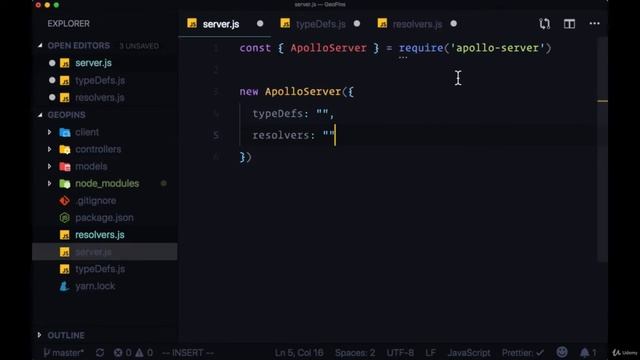The height and width of the screenshot is (360, 640).
Task: Click the models folder icon
Action: [x=64, y=167]
